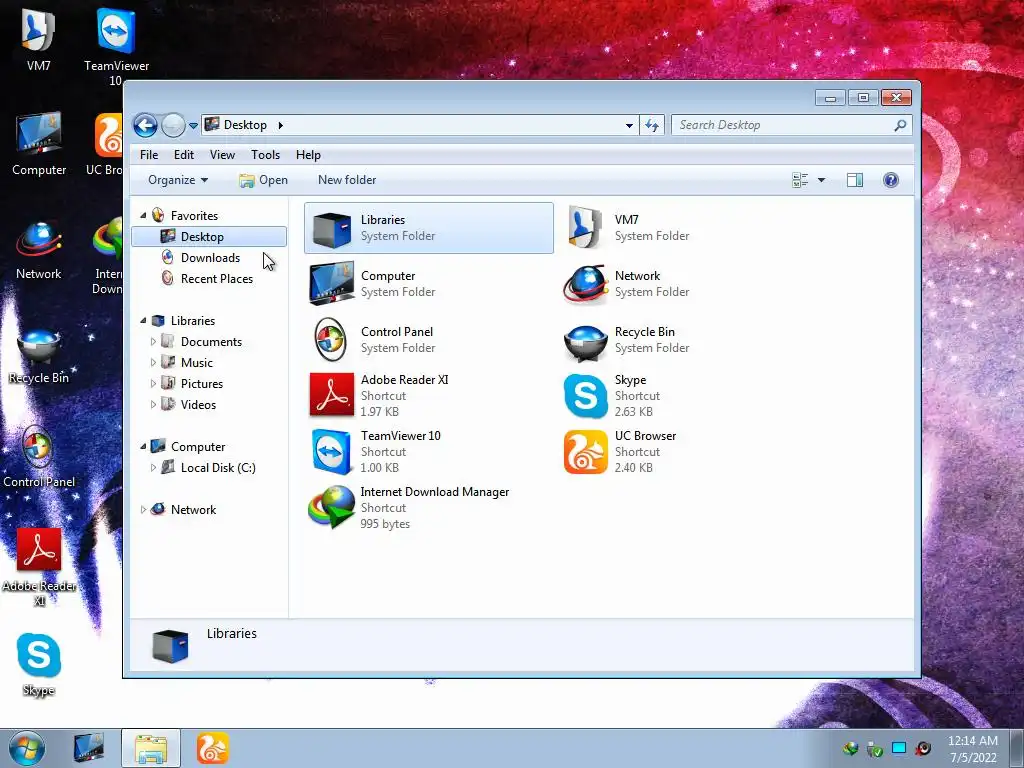Open the view options dropdown arrow

pos(822,180)
